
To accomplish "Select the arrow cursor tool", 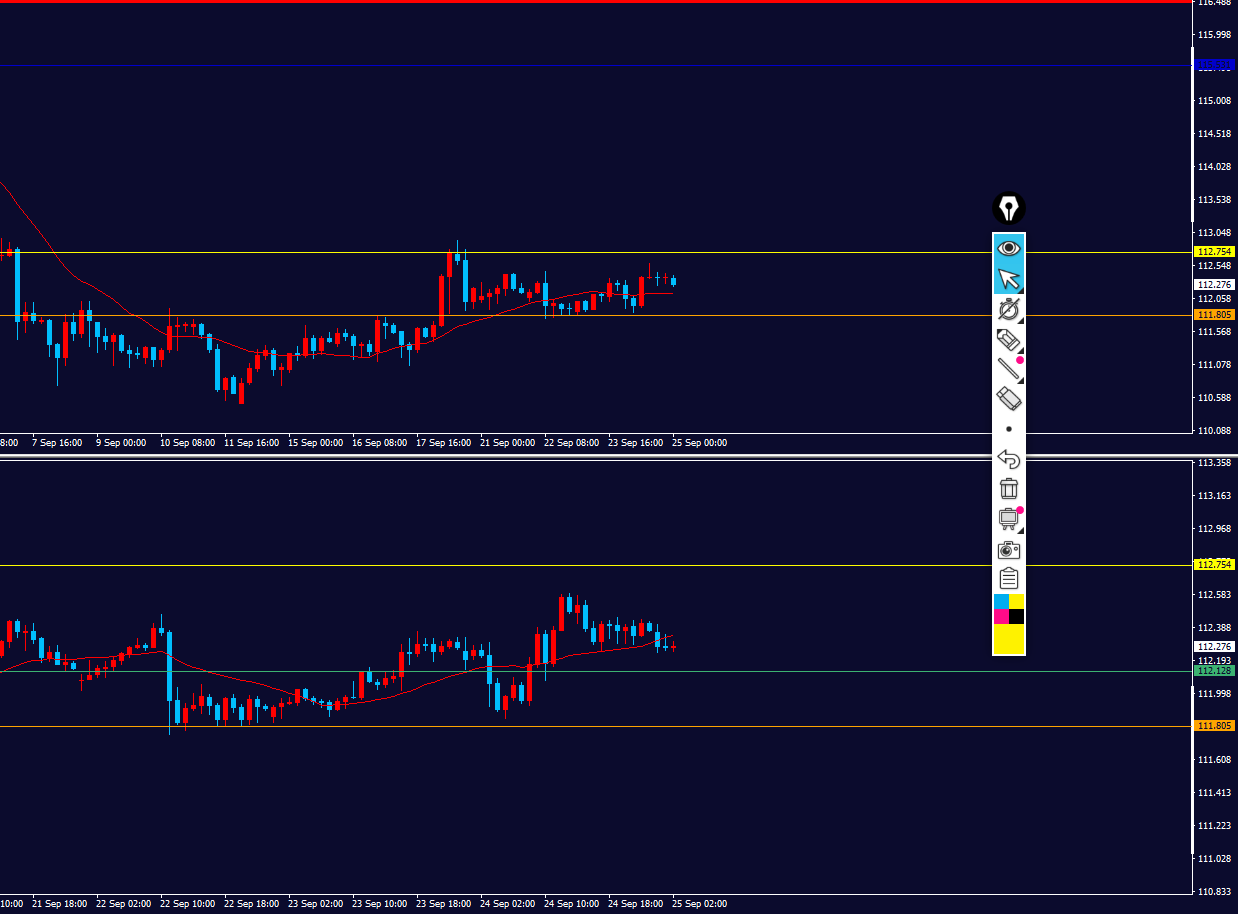I will point(1009,278).
